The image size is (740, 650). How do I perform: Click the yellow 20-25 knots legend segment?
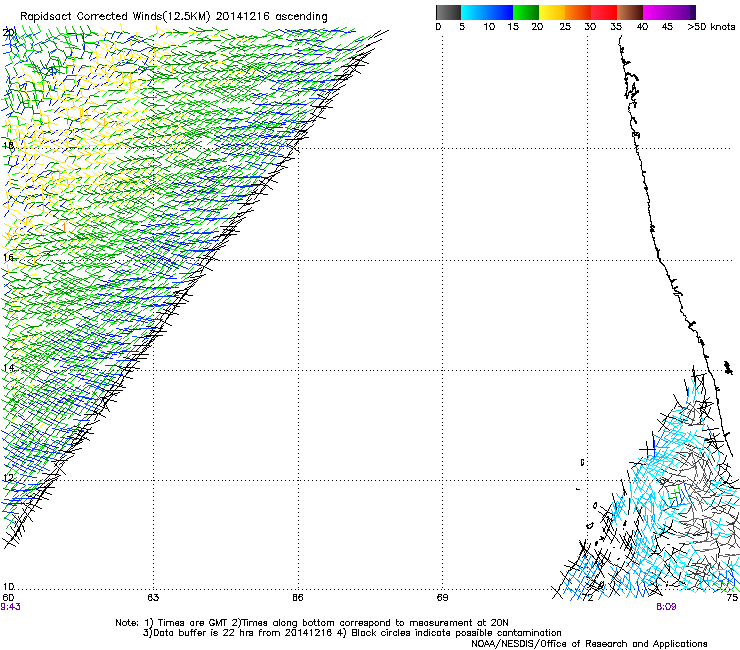pos(552,12)
